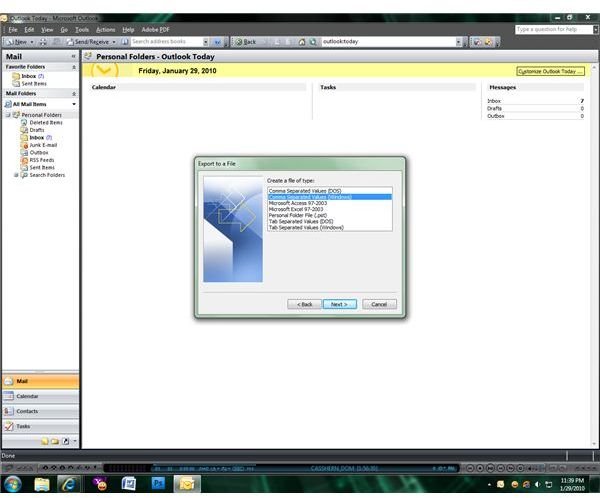Expand the Search address books dropdown
The width and height of the screenshot is (600, 498).
(206, 42)
